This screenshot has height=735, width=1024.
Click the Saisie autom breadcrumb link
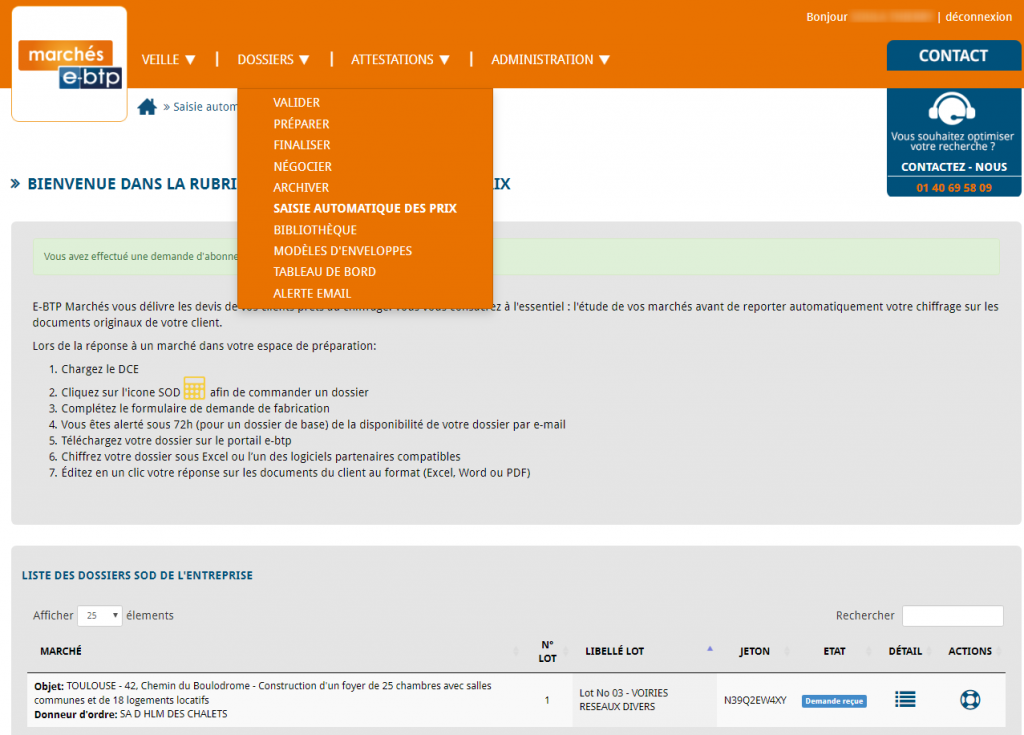pos(205,106)
